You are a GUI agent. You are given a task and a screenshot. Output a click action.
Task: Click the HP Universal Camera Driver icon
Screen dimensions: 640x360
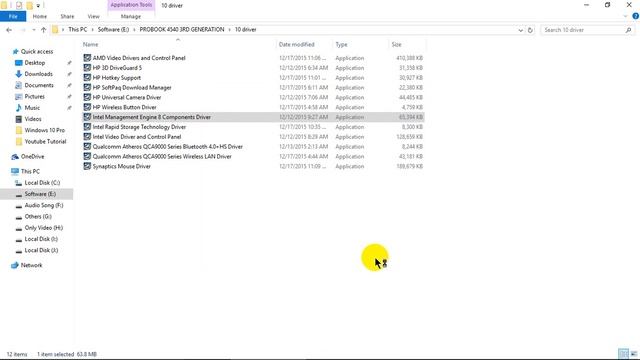pos(87,97)
